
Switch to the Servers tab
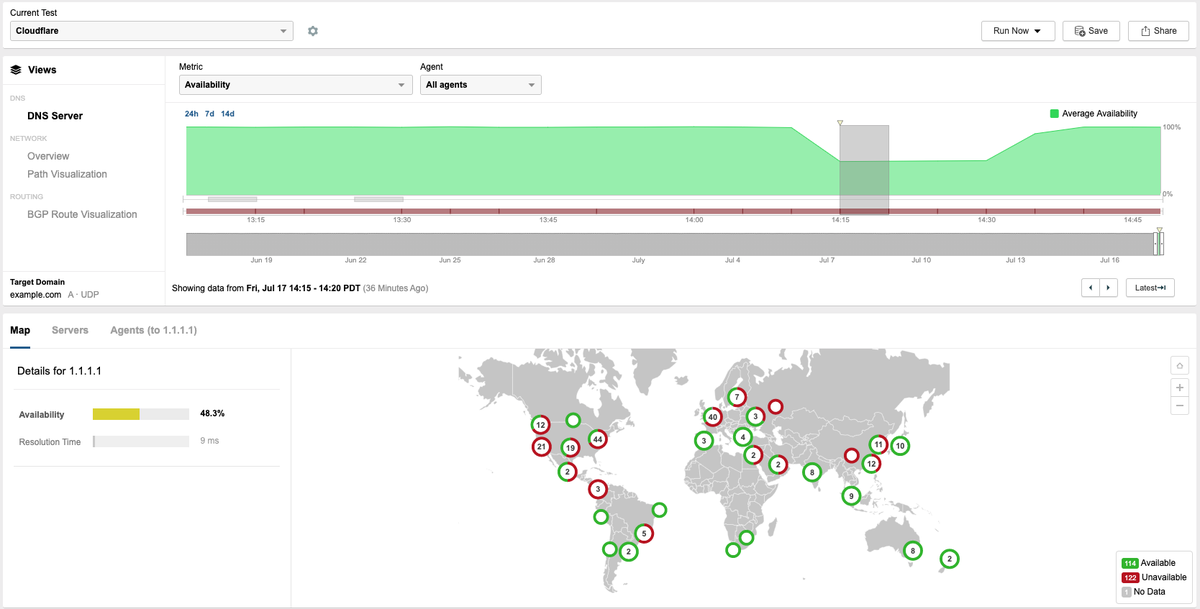(x=70, y=330)
